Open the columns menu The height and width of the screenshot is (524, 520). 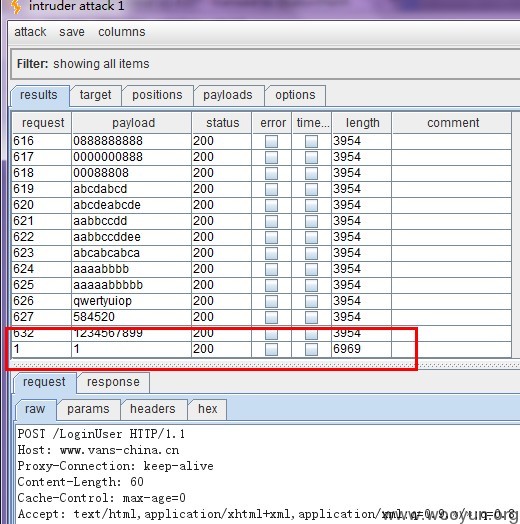[122, 32]
